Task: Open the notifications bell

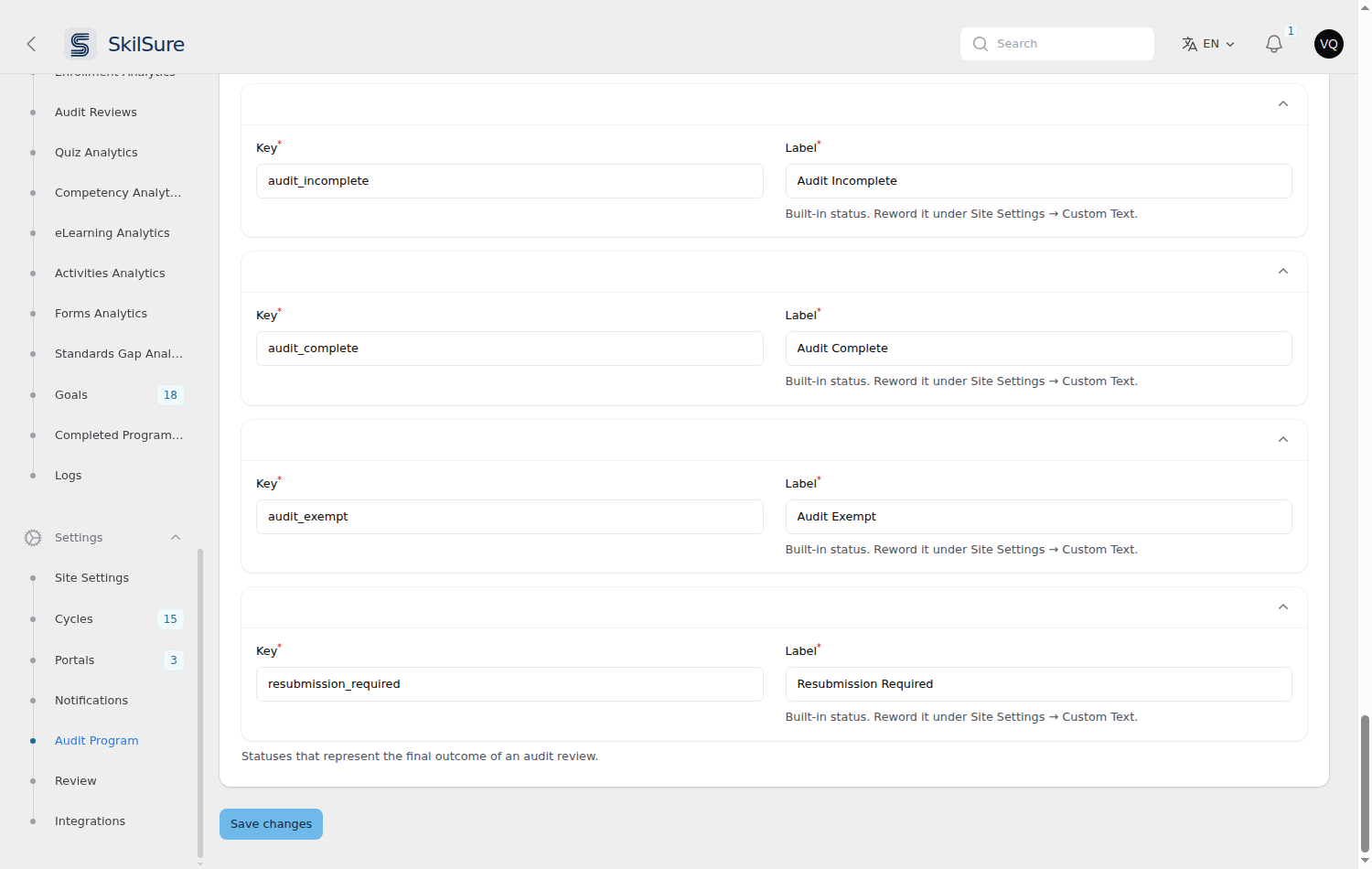Action: 1274,44
